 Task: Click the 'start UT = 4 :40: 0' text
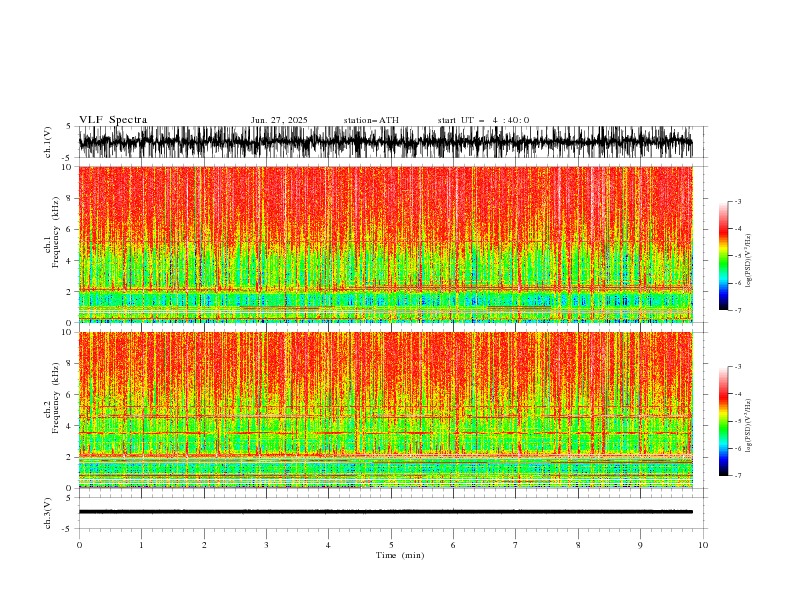click(483, 120)
